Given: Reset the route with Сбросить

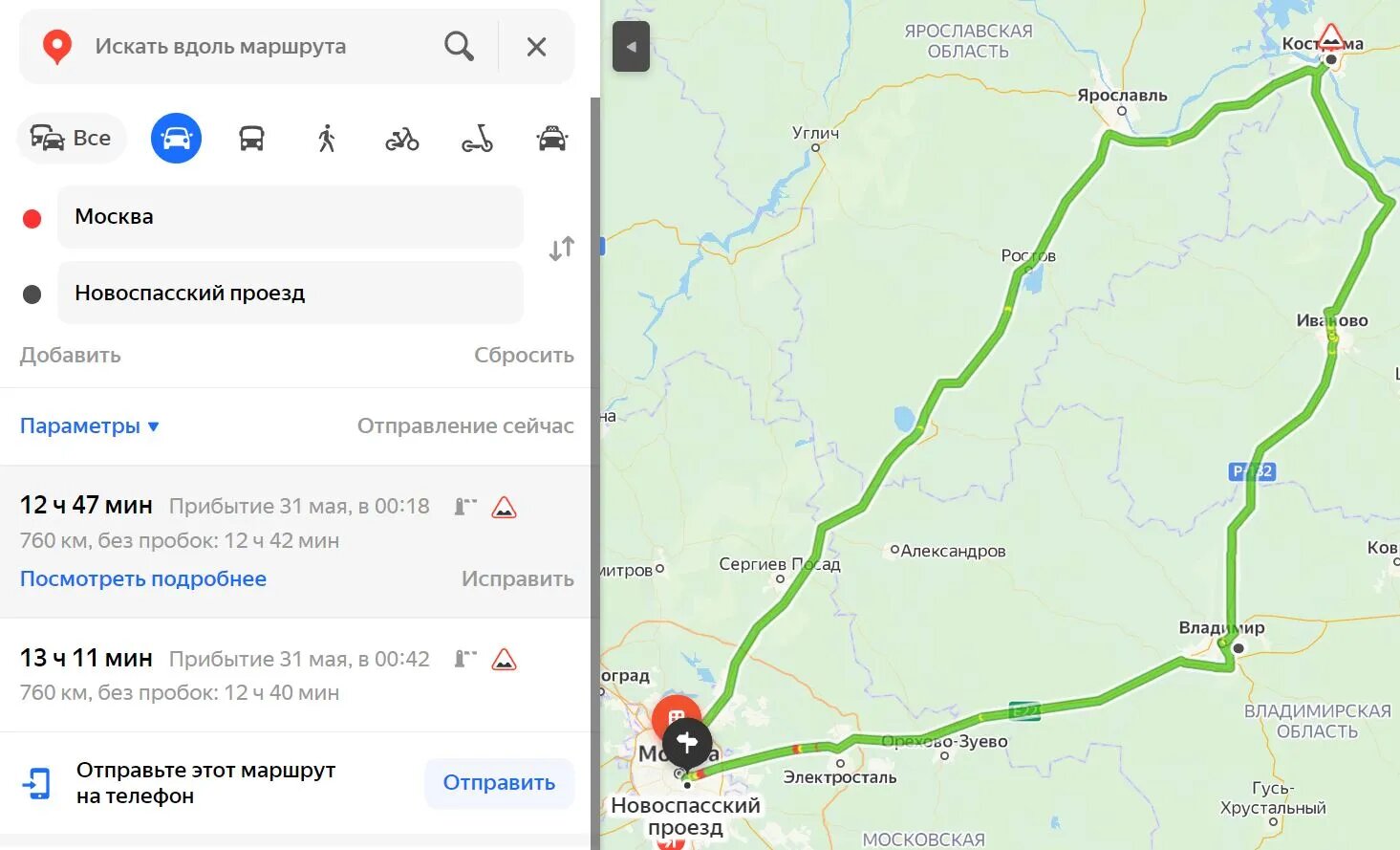Looking at the screenshot, I should [524, 355].
